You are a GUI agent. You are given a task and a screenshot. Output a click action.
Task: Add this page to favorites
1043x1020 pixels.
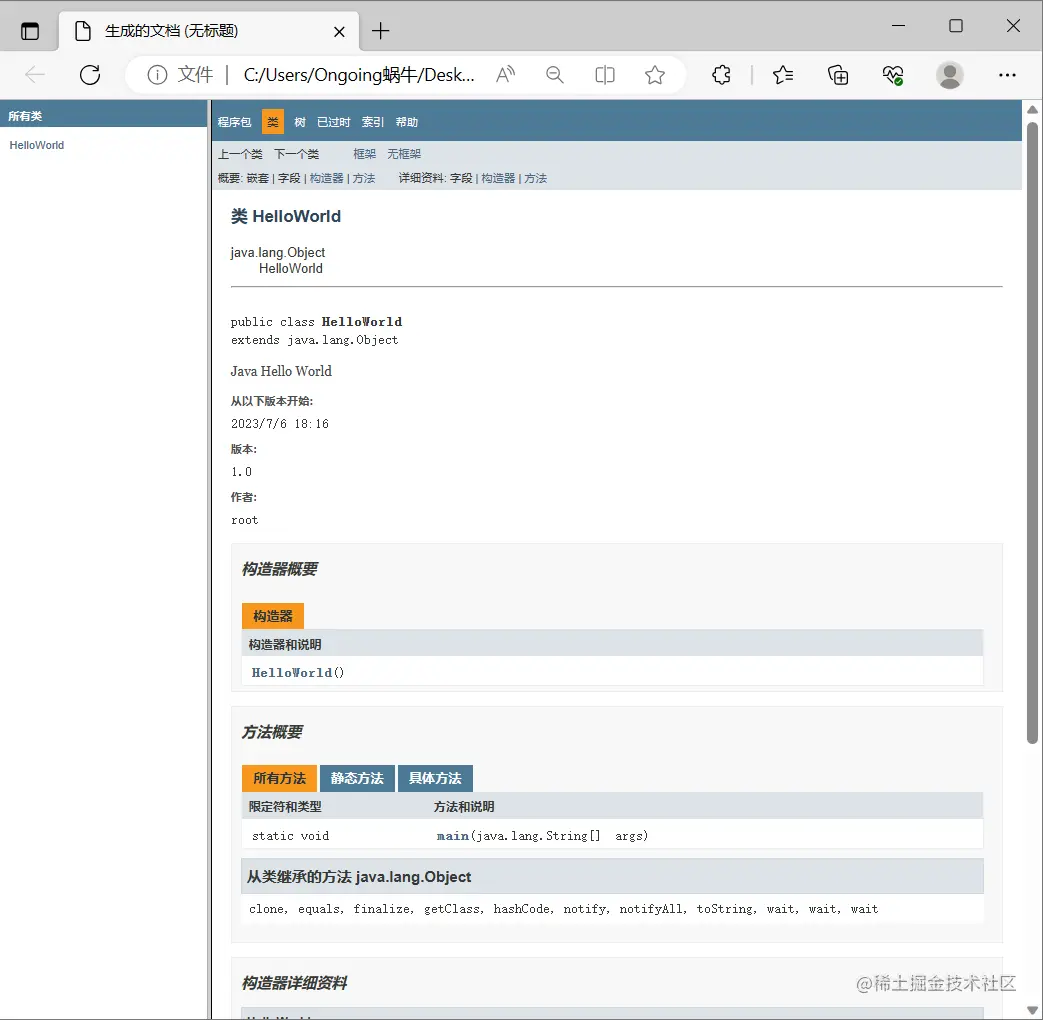[x=655, y=75]
